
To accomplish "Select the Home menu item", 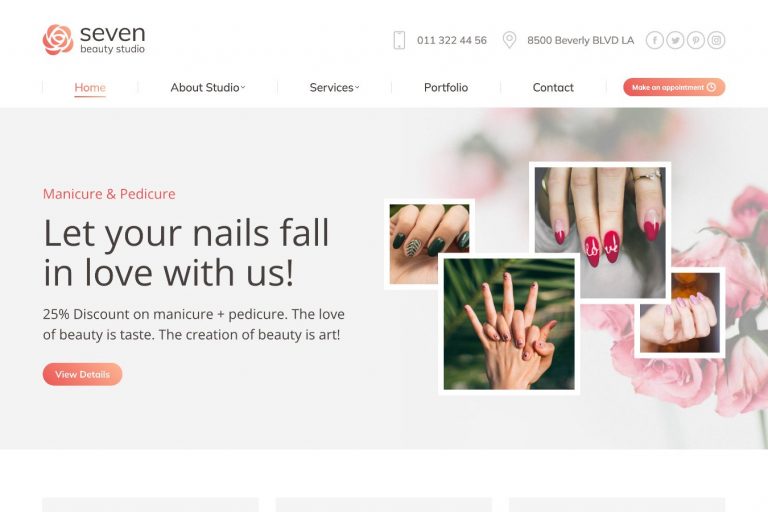I will tap(90, 87).
